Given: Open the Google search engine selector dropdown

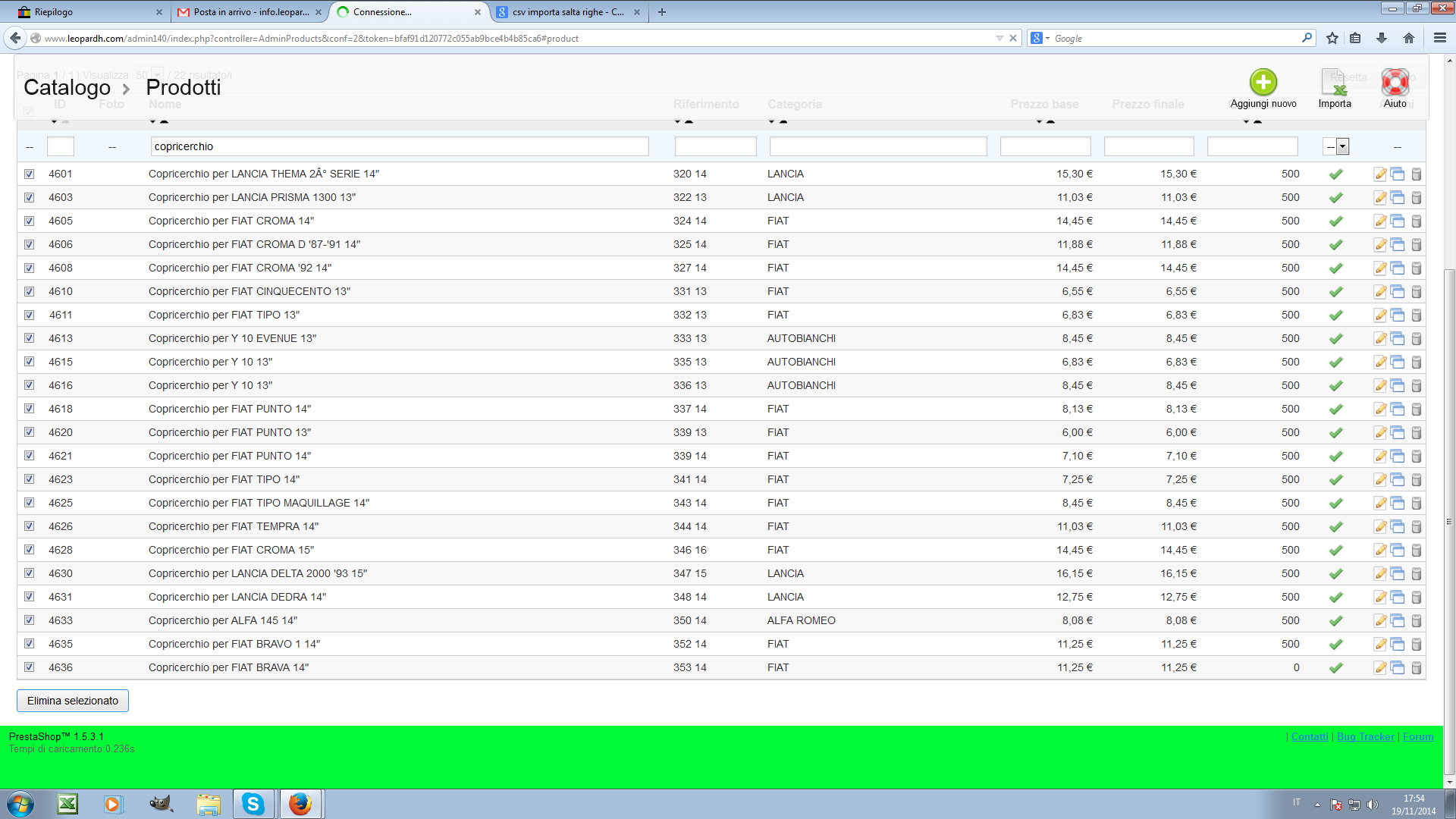Looking at the screenshot, I should tap(1040, 39).
